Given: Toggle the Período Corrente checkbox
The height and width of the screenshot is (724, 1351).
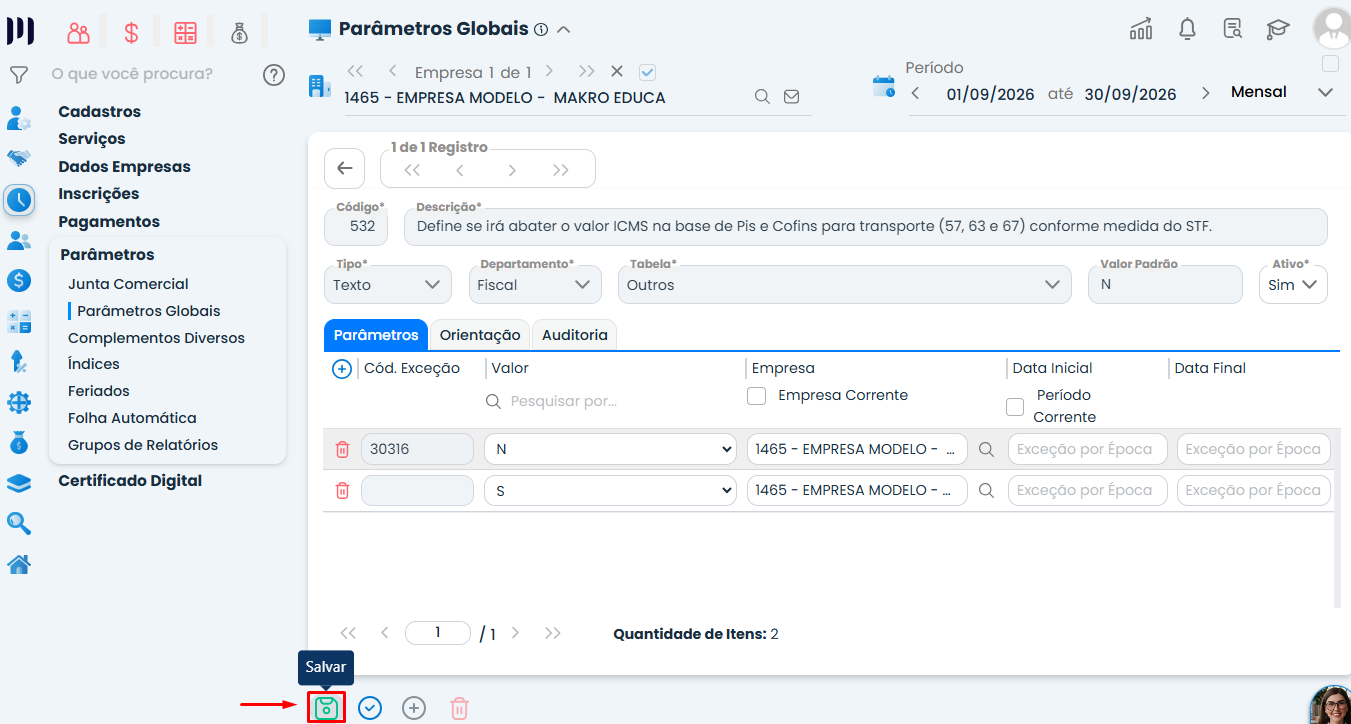Looking at the screenshot, I should pyautogui.click(x=1015, y=407).
